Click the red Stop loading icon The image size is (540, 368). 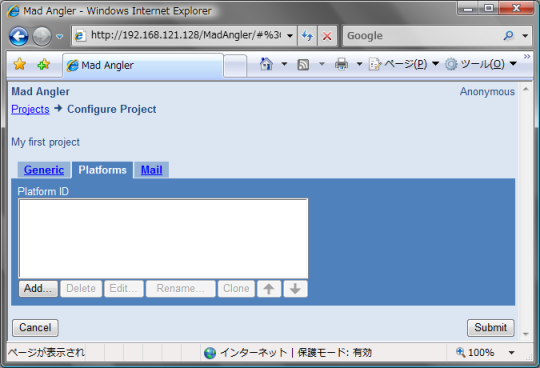point(327,35)
